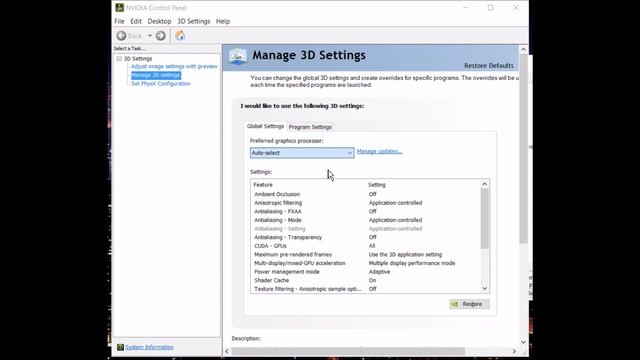
Task: Select Adjust image settings with preview
Action: 174,67
